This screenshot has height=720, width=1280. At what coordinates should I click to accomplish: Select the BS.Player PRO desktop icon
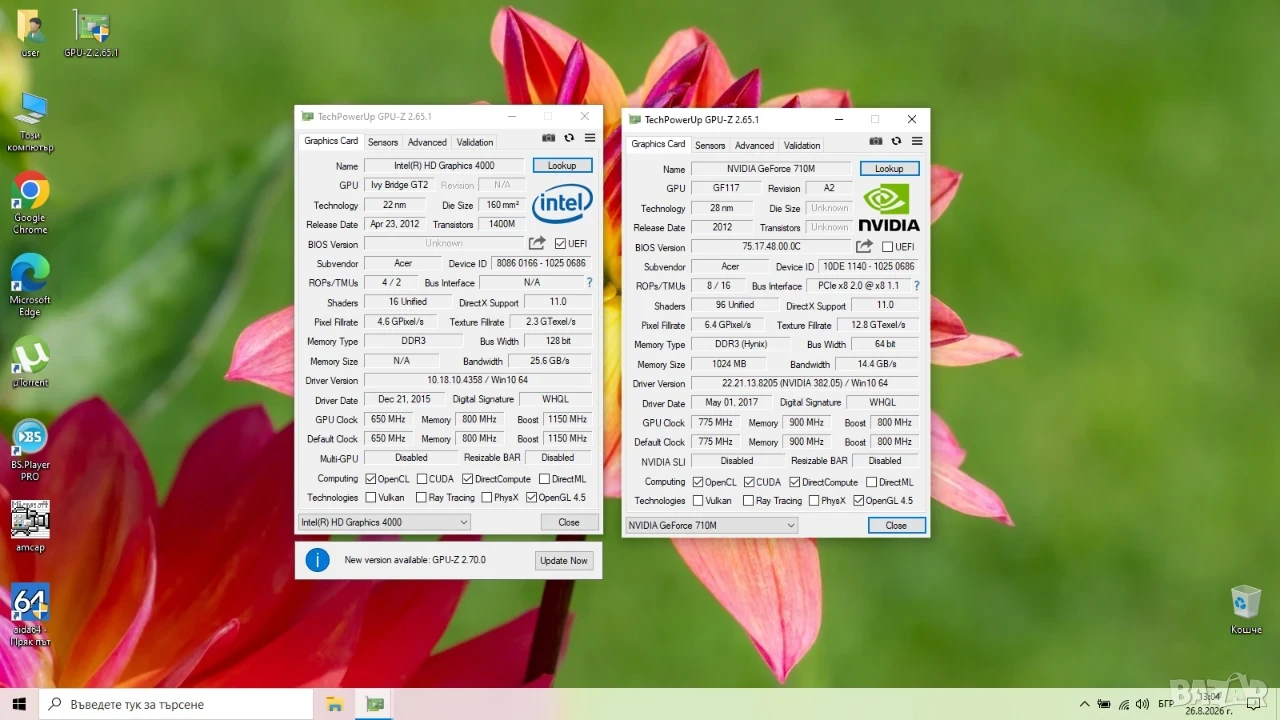[x=30, y=450]
